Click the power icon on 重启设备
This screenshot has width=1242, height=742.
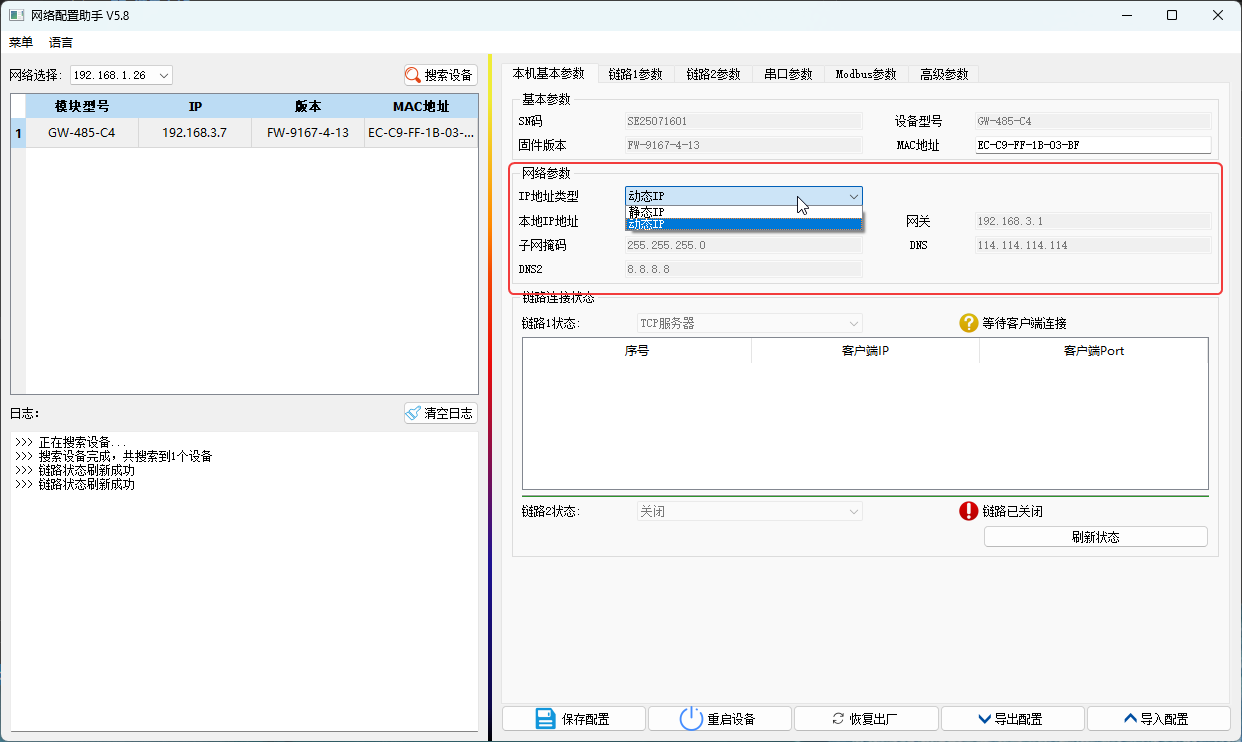(x=690, y=718)
